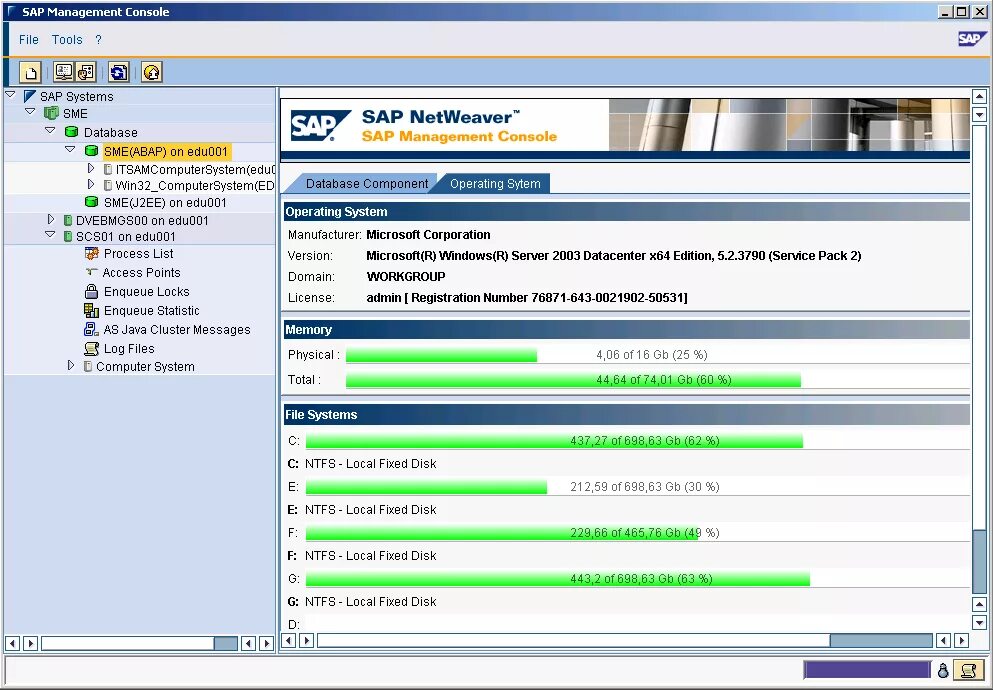Image resolution: width=993 pixels, height=690 pixels.
Task: Click the vertical scrollbar thumb in the right panel
Action: tap(979, 560)
